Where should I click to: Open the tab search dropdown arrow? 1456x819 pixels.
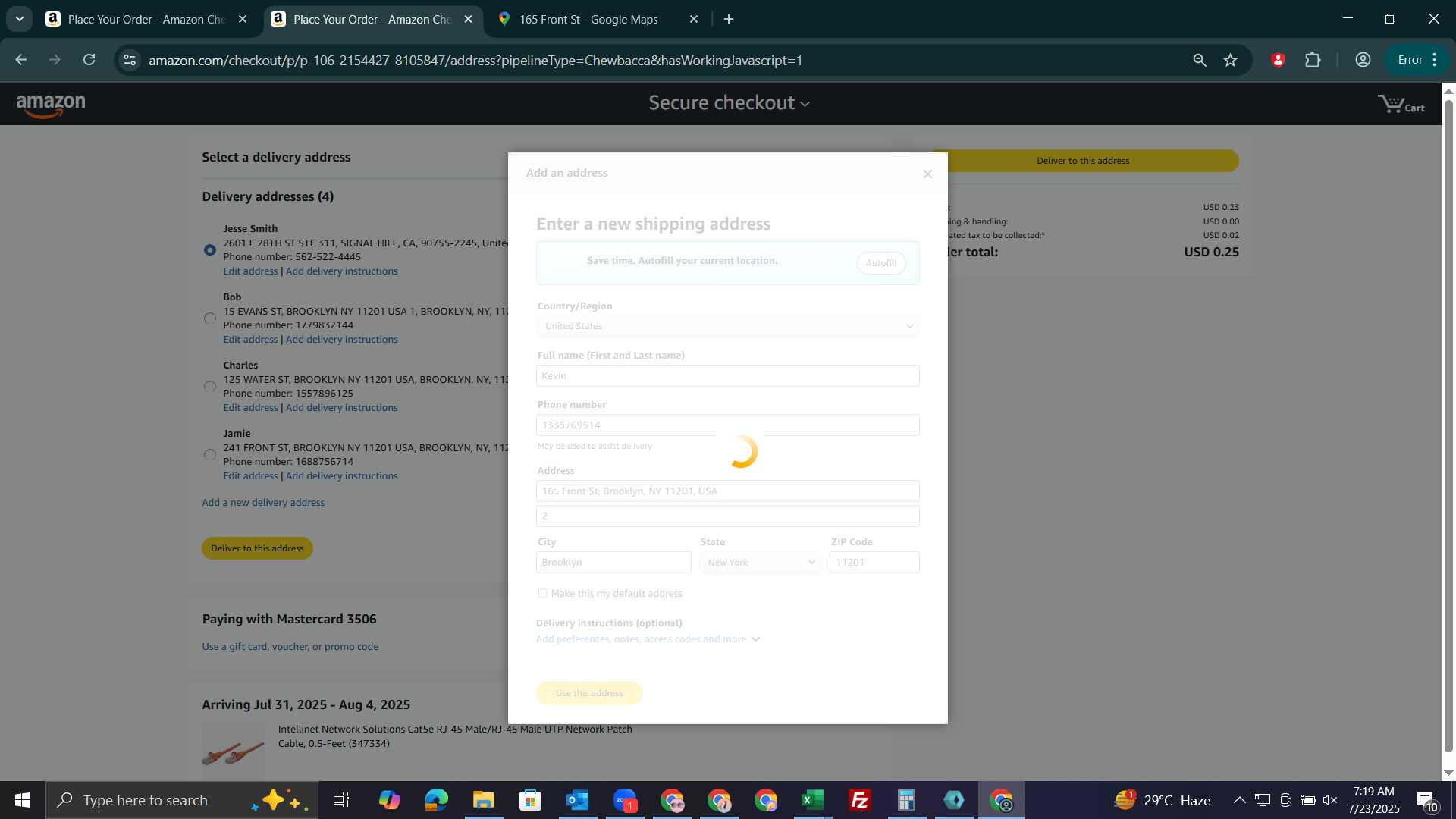20,19
